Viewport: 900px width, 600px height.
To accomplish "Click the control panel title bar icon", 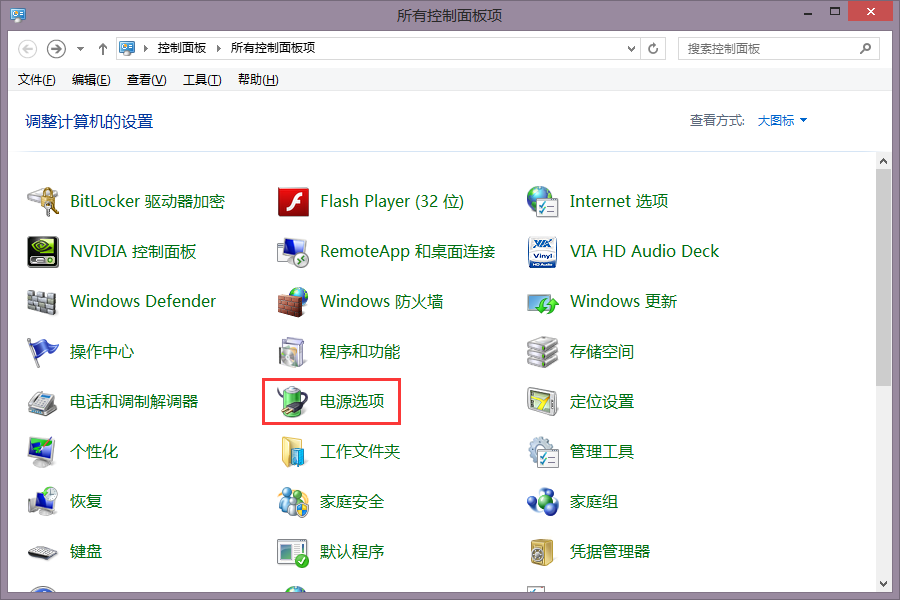I will click(x=18, y=14).
